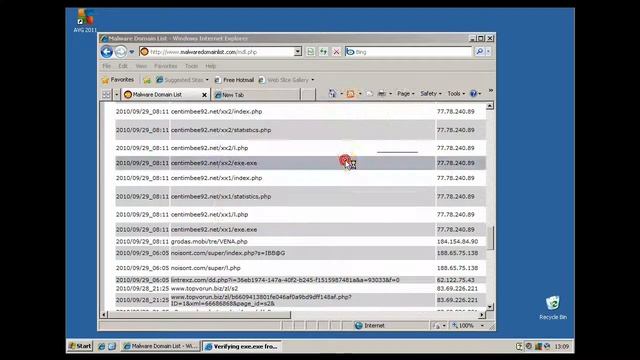Click the Home icon in command bar
The height and width of the screenshot is (360, 640).
tap(332, 94)
